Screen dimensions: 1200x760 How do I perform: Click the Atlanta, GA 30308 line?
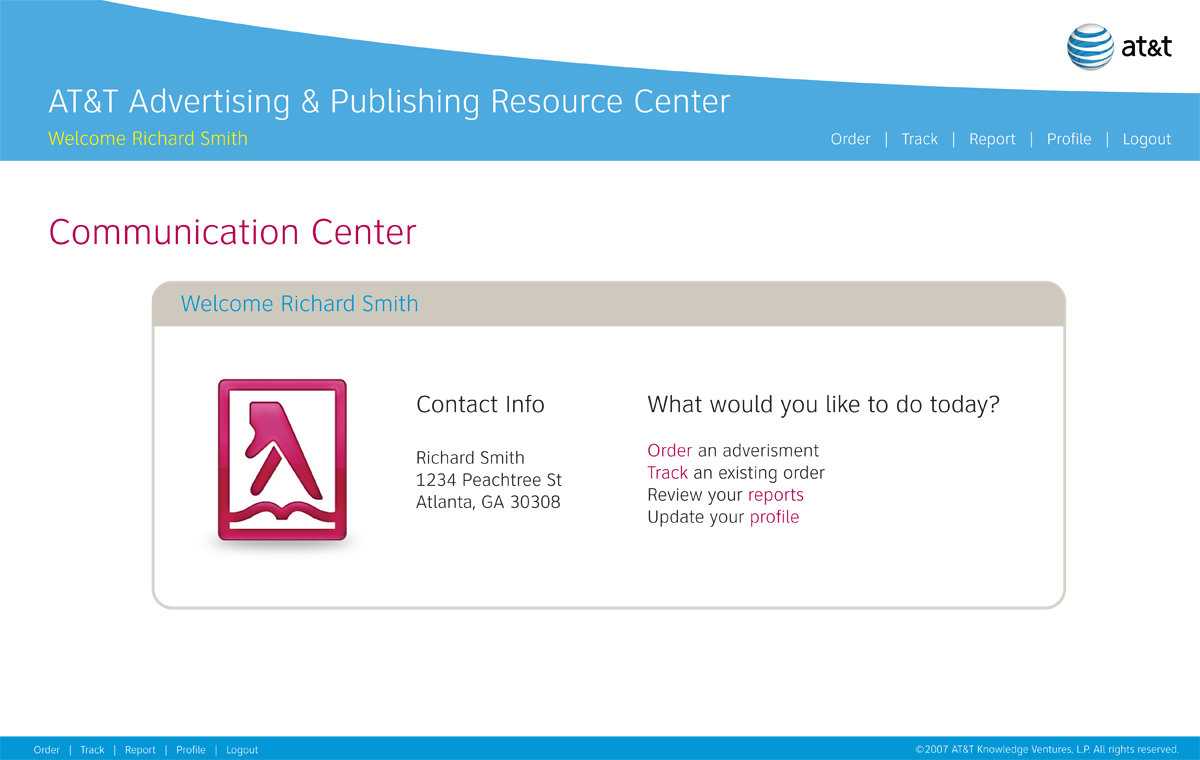(x=488, y=502)
